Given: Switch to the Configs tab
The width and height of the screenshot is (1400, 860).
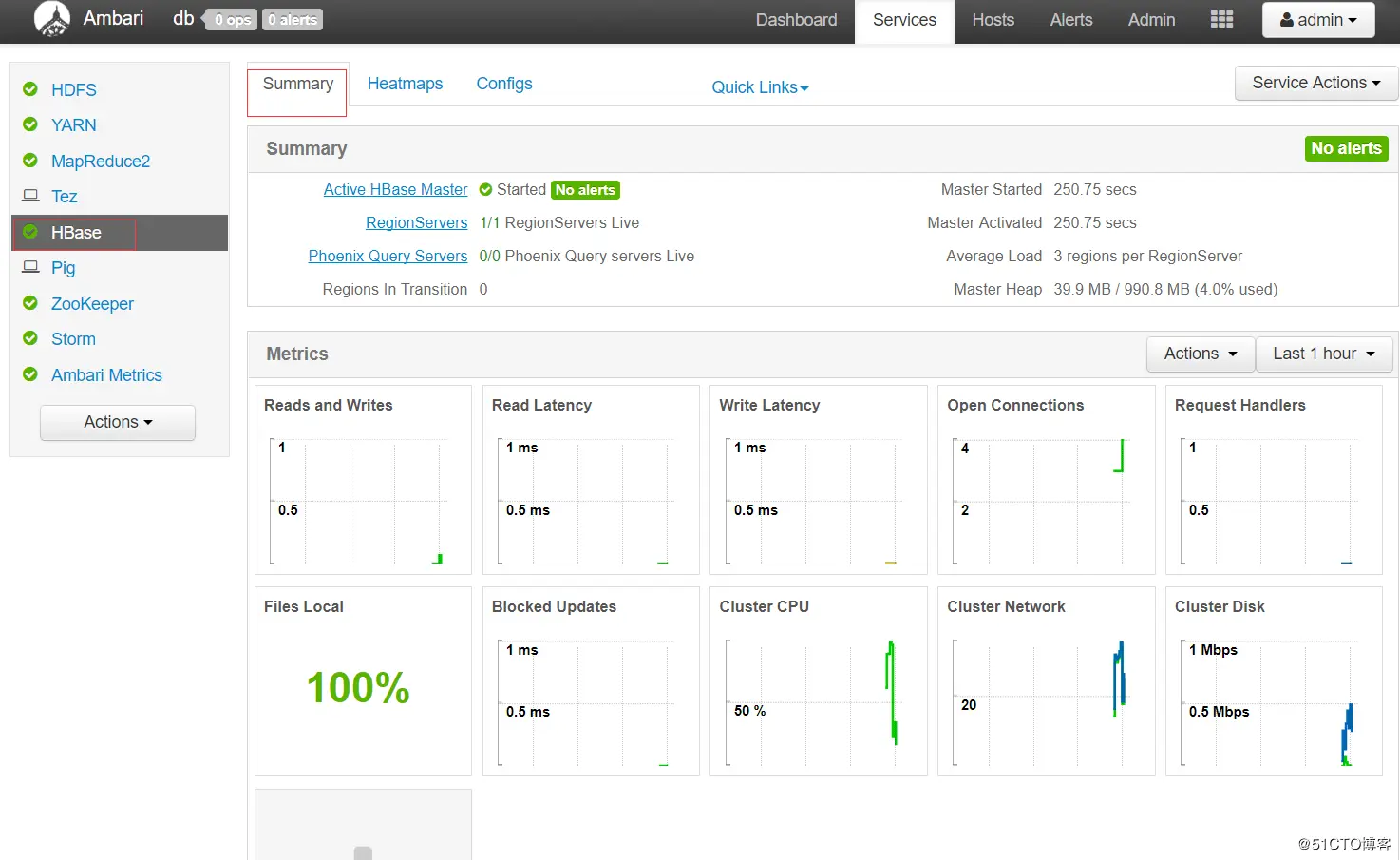Looking at the screenshot, I should pos(504,84).
